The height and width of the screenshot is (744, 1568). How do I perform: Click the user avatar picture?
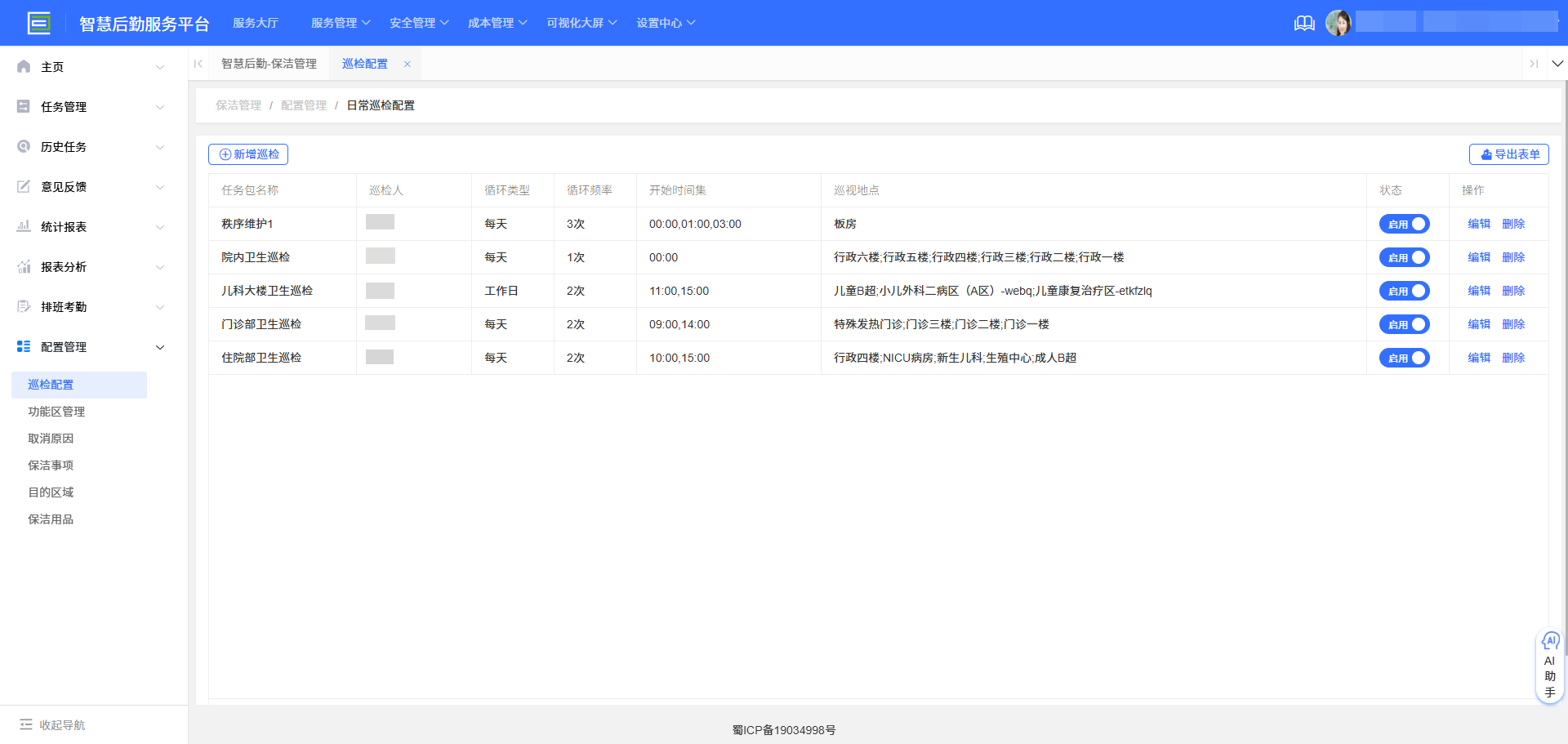coord(1339,22)
